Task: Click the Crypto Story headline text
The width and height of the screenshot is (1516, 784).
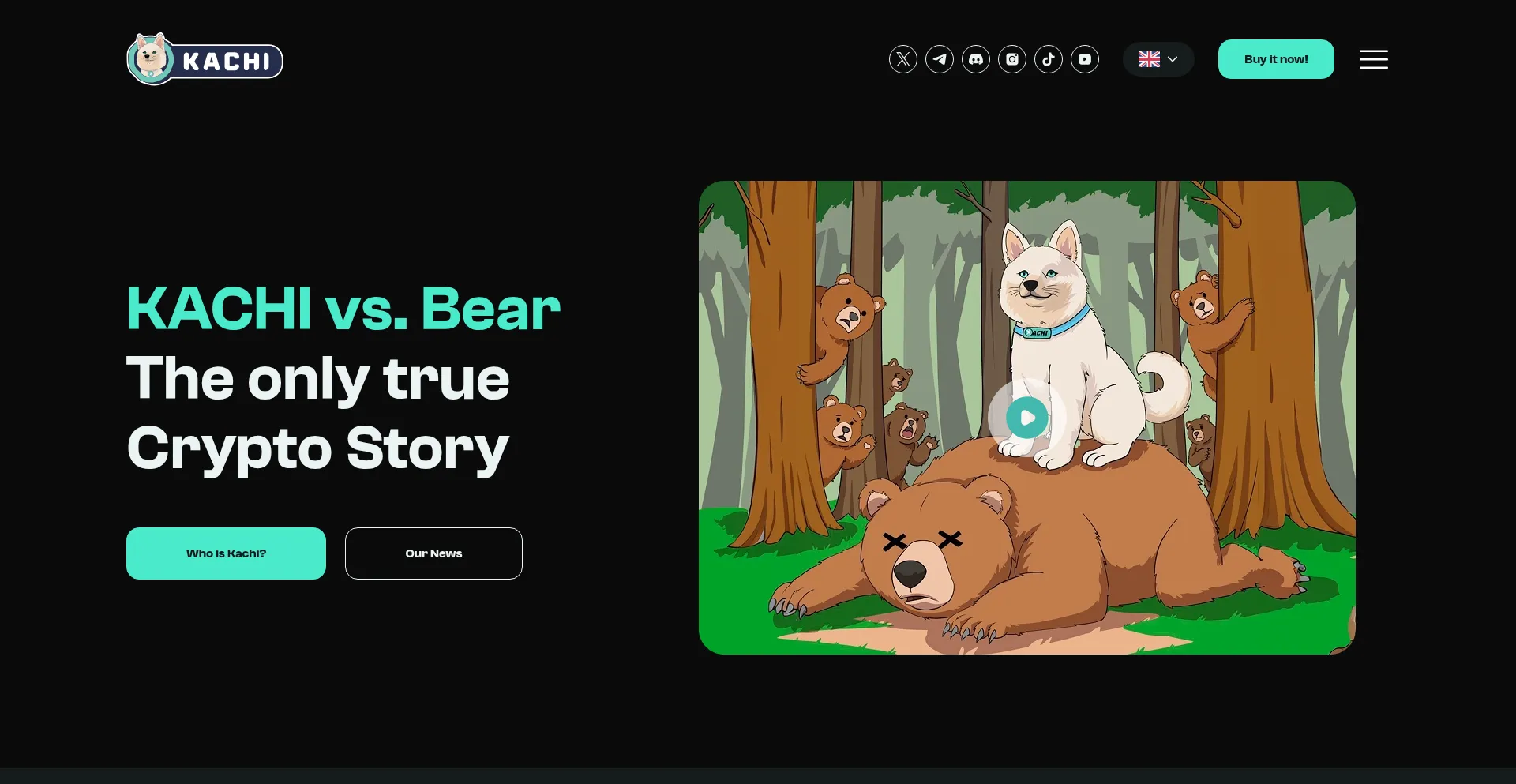Action: 317,448
